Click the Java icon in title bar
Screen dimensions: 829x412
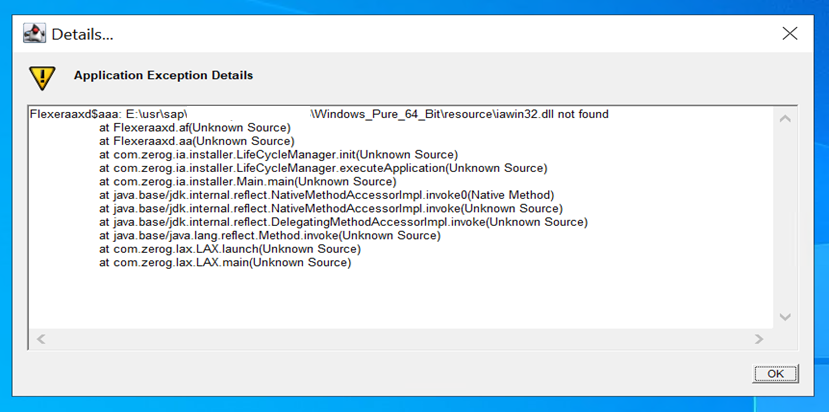(34, 34)
